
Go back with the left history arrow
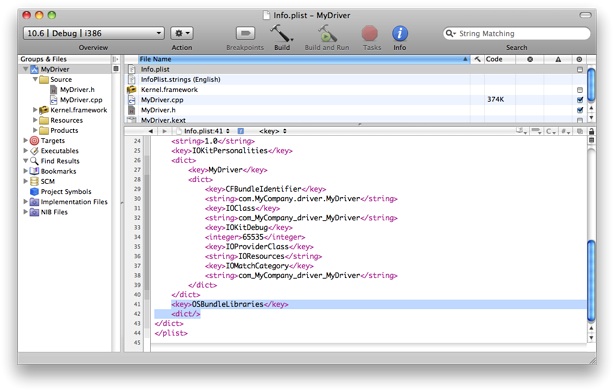click(x=150, y=131)
